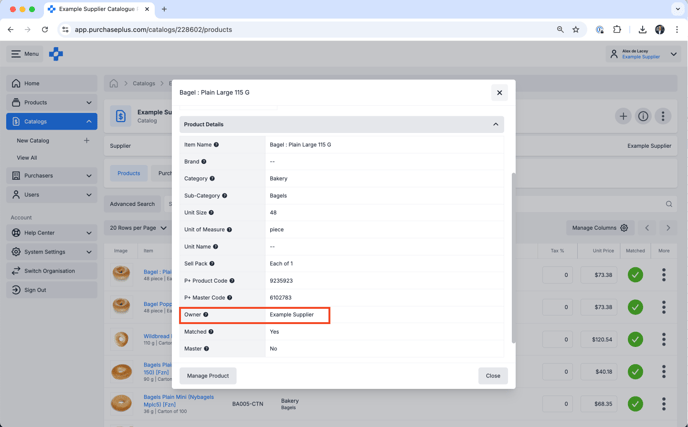The image size is (688, 427).
Task: Click the search magnifier in the products search bar
Action: (669, 204)
